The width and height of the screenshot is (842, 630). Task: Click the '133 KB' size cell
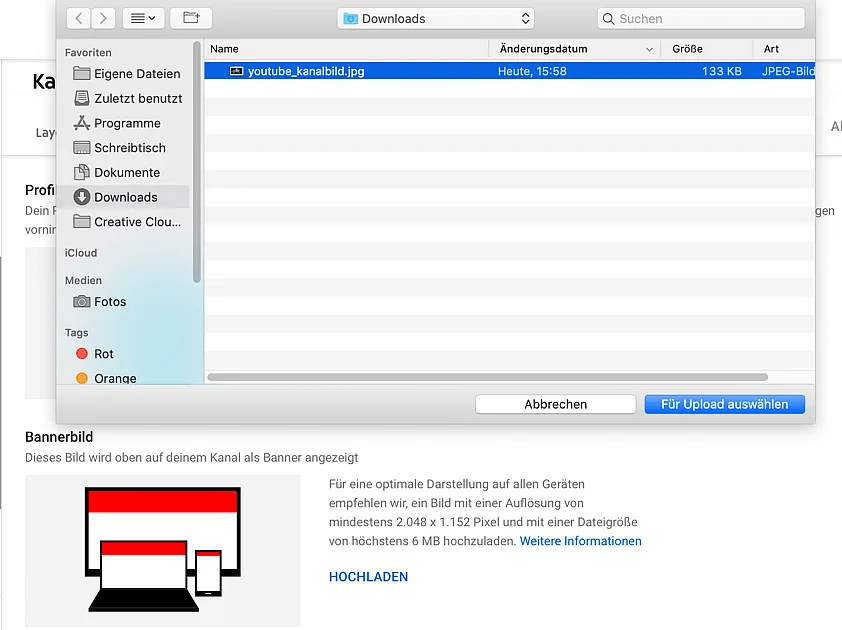[722, 71]
